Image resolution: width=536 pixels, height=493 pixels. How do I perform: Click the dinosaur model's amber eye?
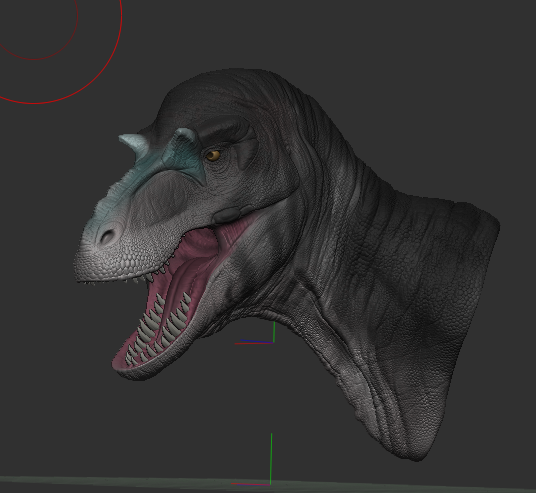213,156
